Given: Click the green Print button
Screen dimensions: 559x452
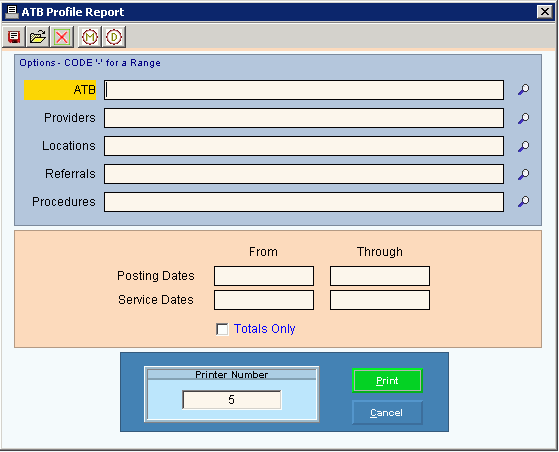Looking at the screenshot, I should pos(387,381).
